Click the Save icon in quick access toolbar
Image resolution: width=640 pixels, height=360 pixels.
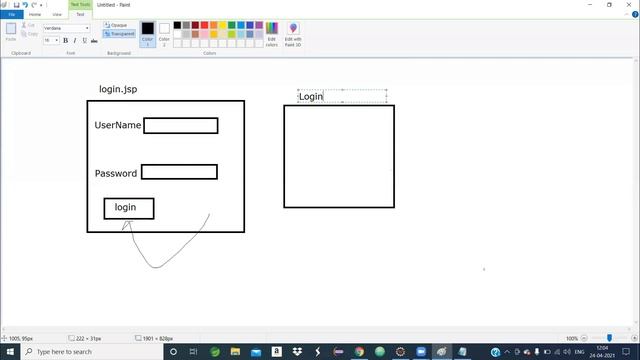[16, 5]
